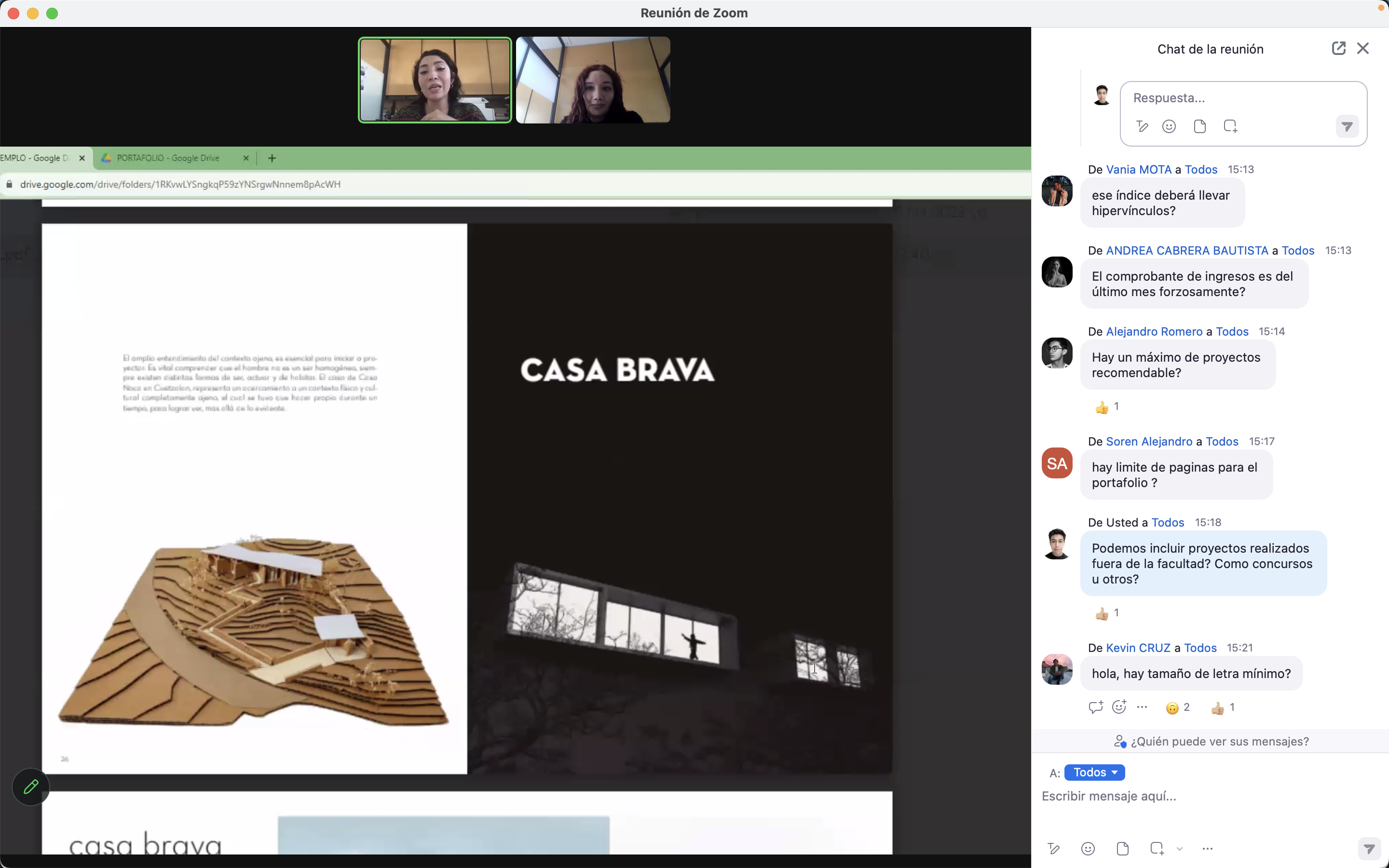Toggle upside-down face reaction on Kevin's message
This screenshot has width=1389, height=868.
[x=1177, y=708]
